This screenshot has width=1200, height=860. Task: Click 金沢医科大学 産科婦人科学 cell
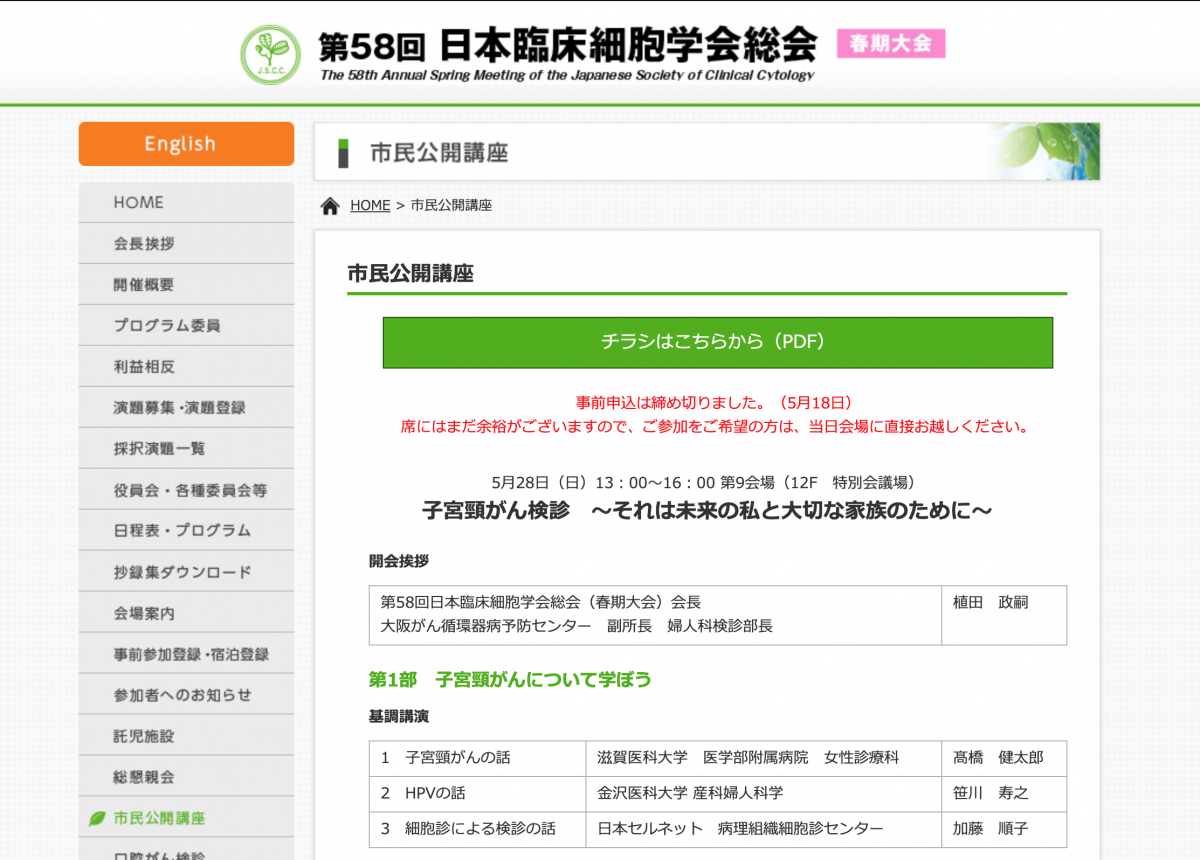[763, 794]
